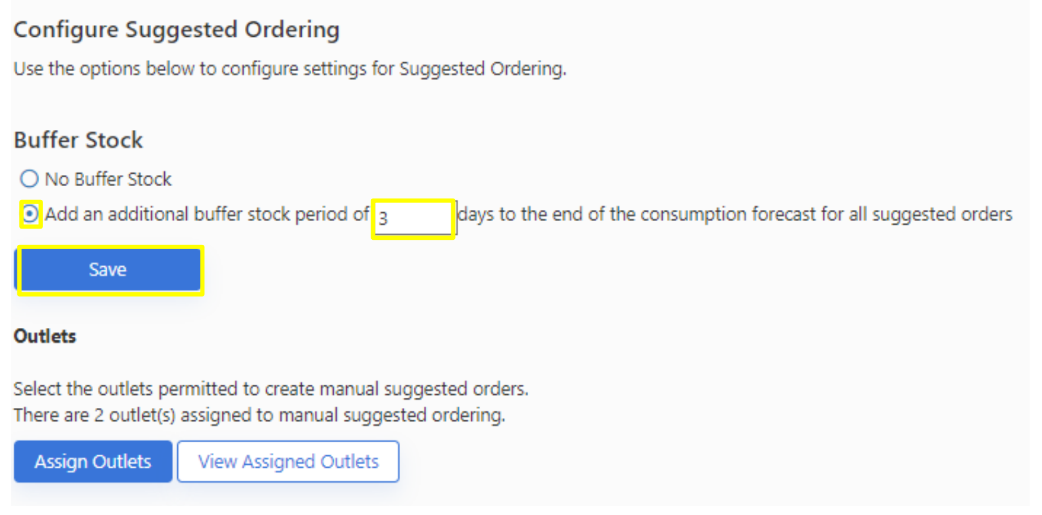The width and height of the screenshot is (1042, 515).
Task: Open Assign Outlets
Action: (93, 462)
